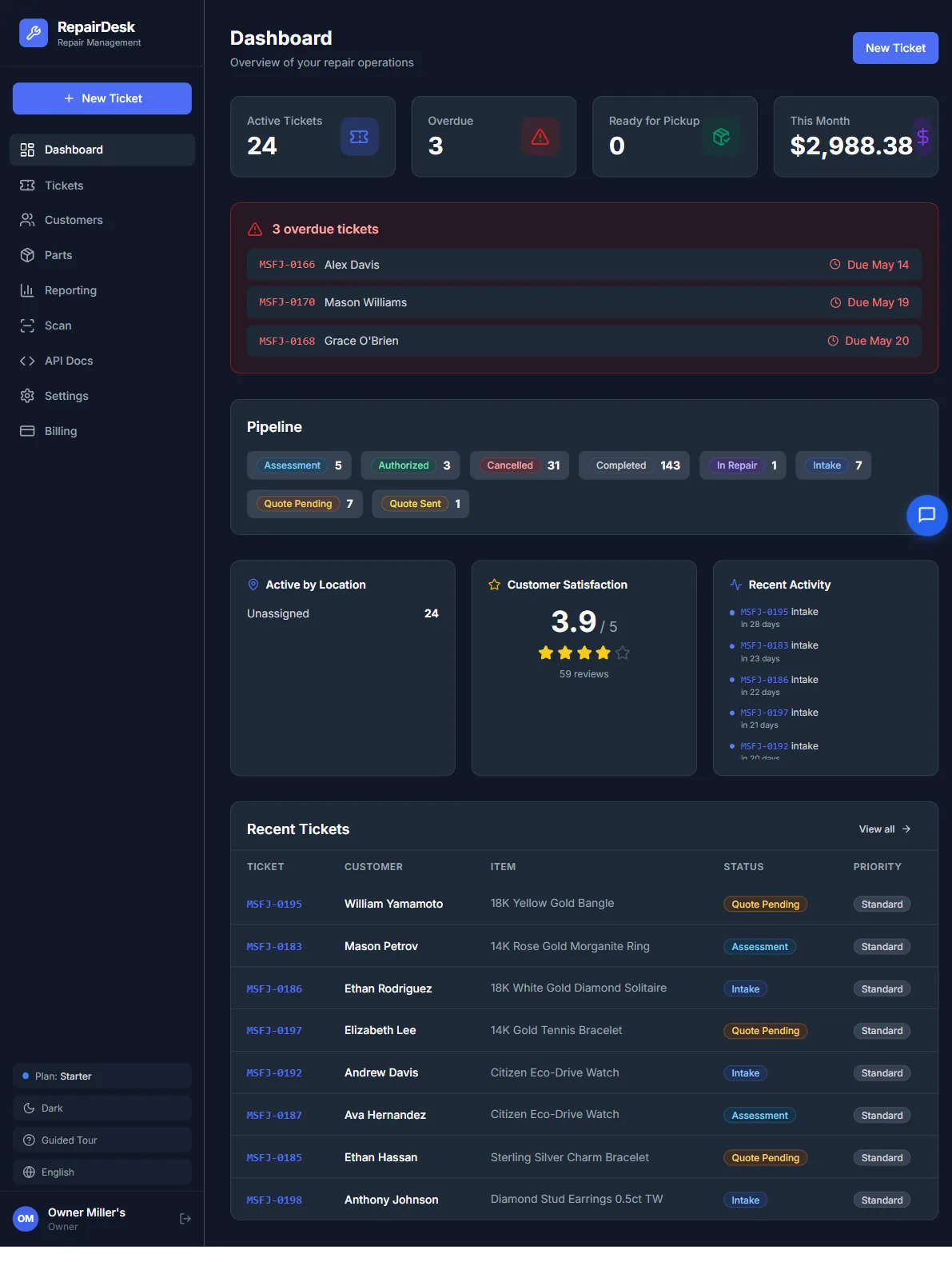Open the Scan page
Screen dimensions: 952x1262
click(102, 325)
